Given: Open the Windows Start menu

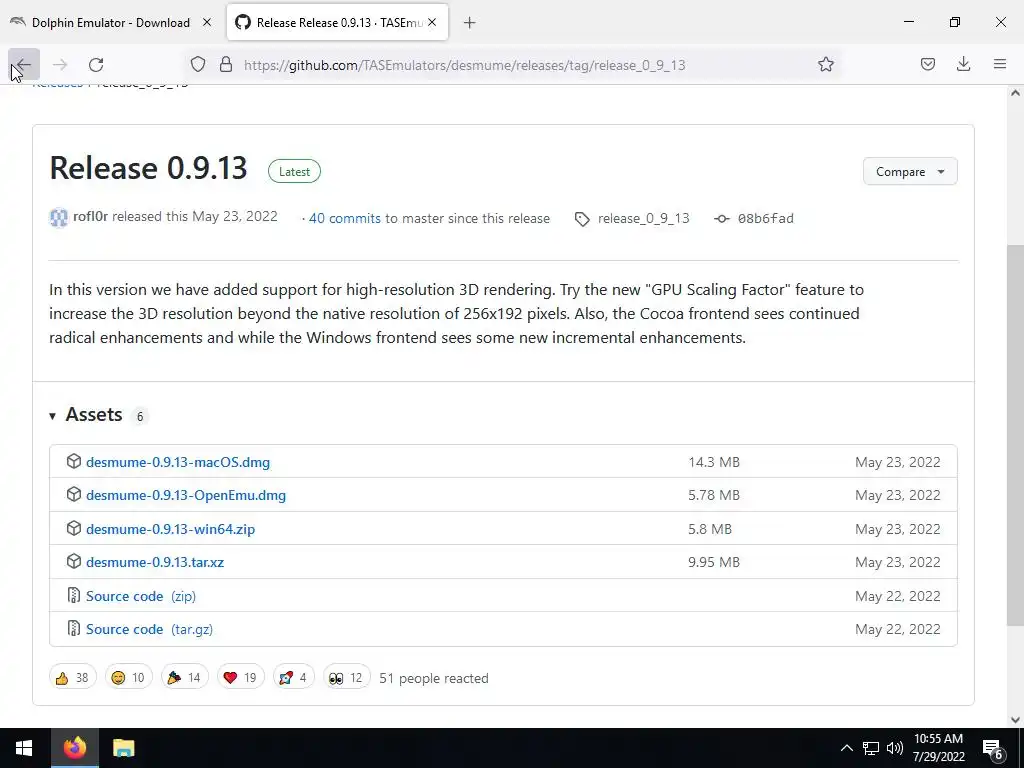Looking at the screenshot, I should [24, 748].
